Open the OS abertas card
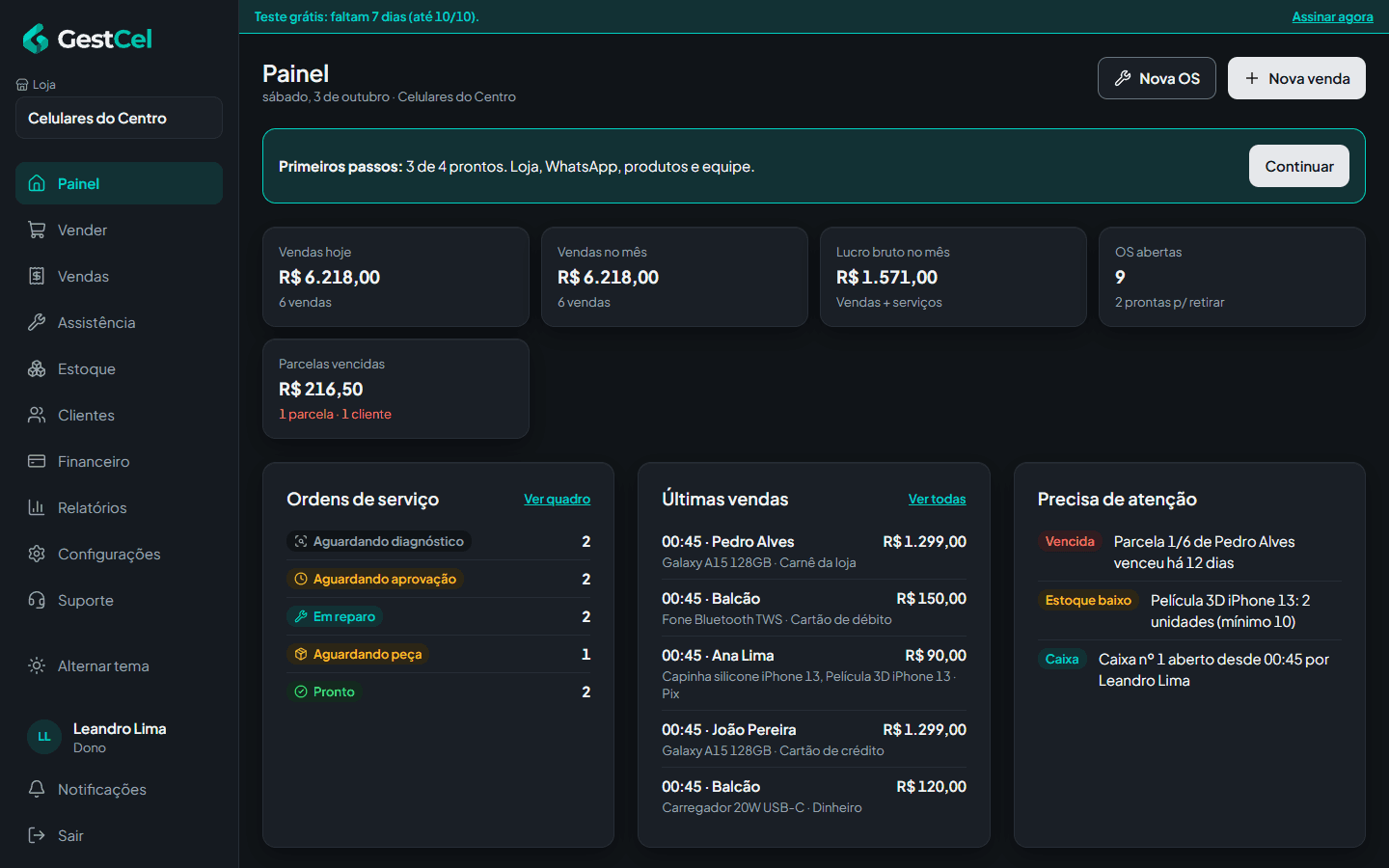 1232,277
